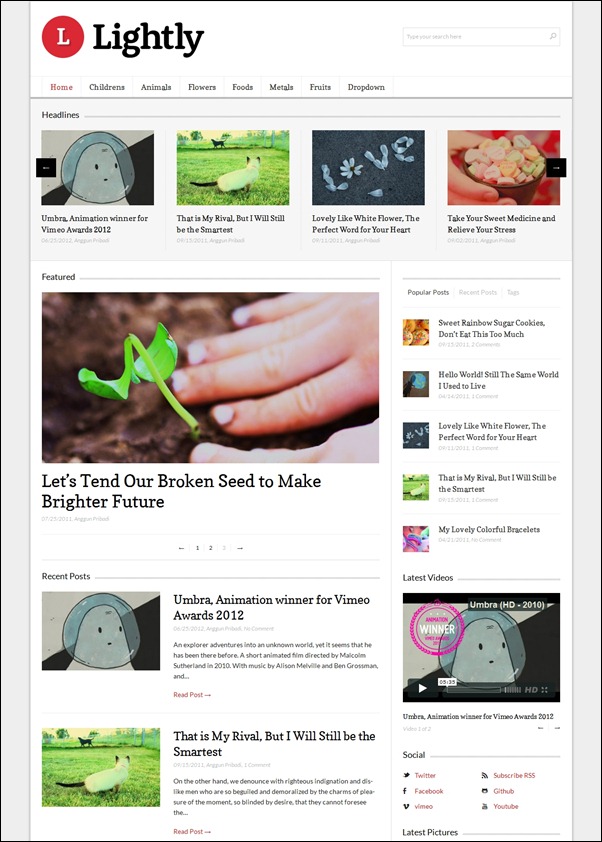Click the headlines carousel right arrow
The width and height of the screenshot is (602, 842).
(x=556, y=168)
